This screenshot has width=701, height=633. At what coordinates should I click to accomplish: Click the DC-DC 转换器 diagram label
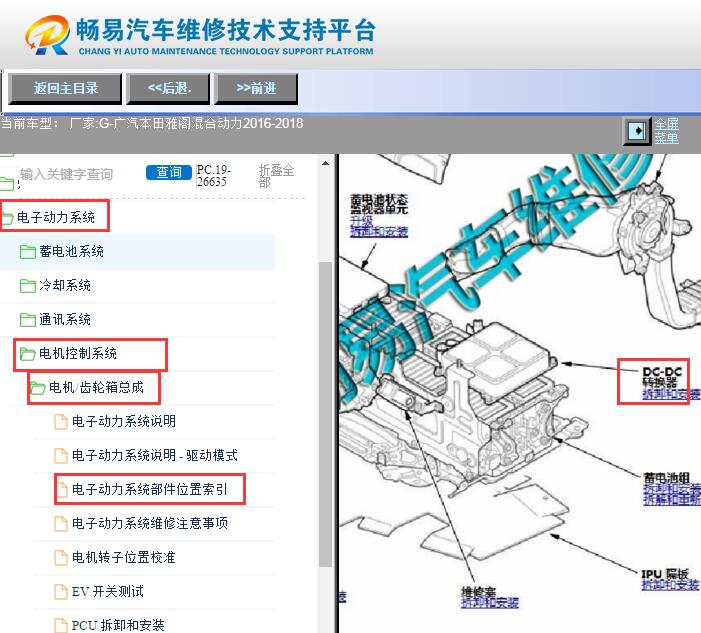pyautogui.click(x=662, y=377)
